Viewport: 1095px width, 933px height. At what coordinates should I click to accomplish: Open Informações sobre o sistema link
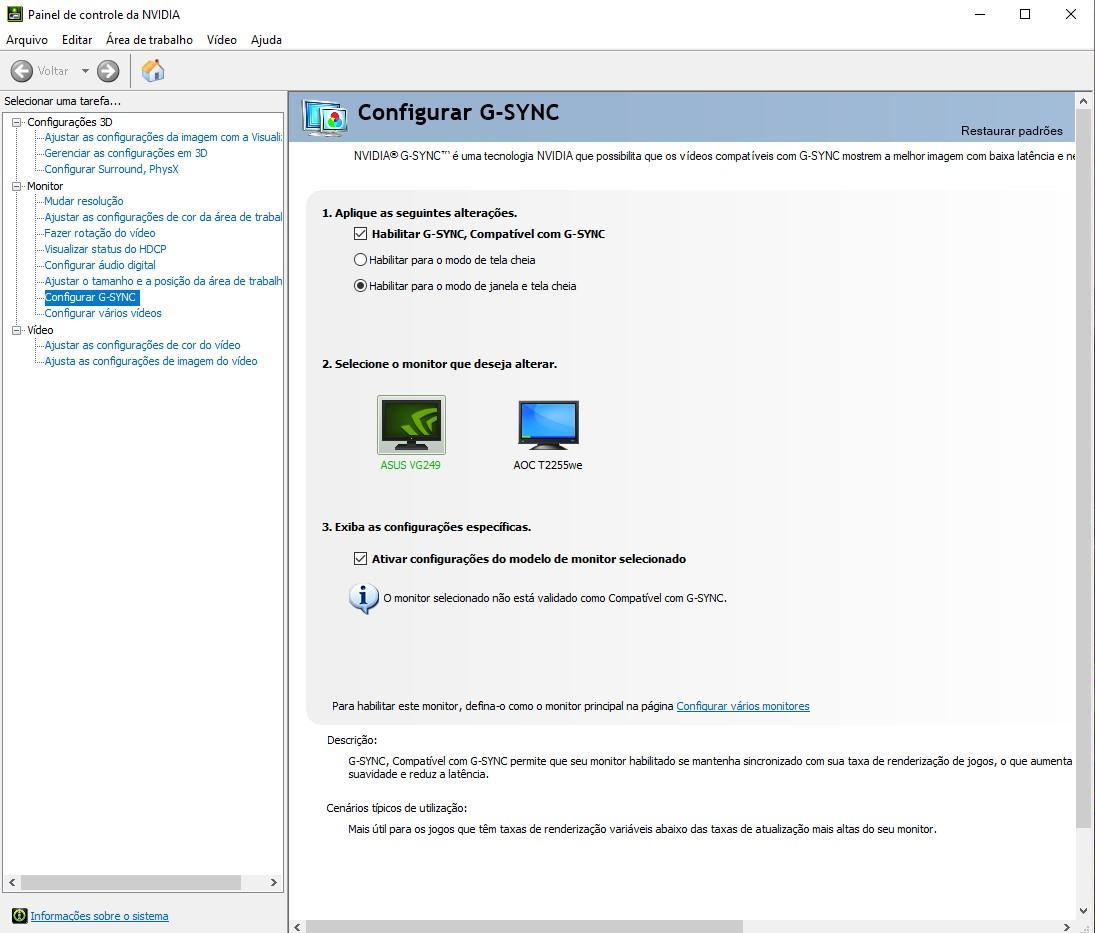click(99, 916)
